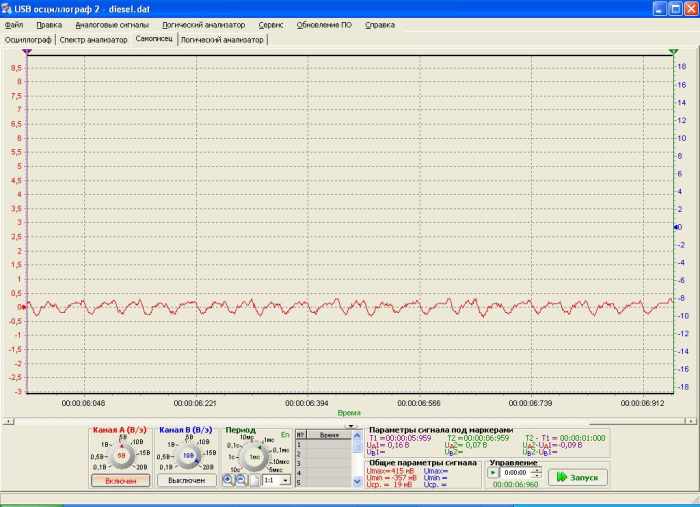This screenshot has height=507, width=700.
Task: Click the red channel A zero-level marker
Action: tap(24, 307)
